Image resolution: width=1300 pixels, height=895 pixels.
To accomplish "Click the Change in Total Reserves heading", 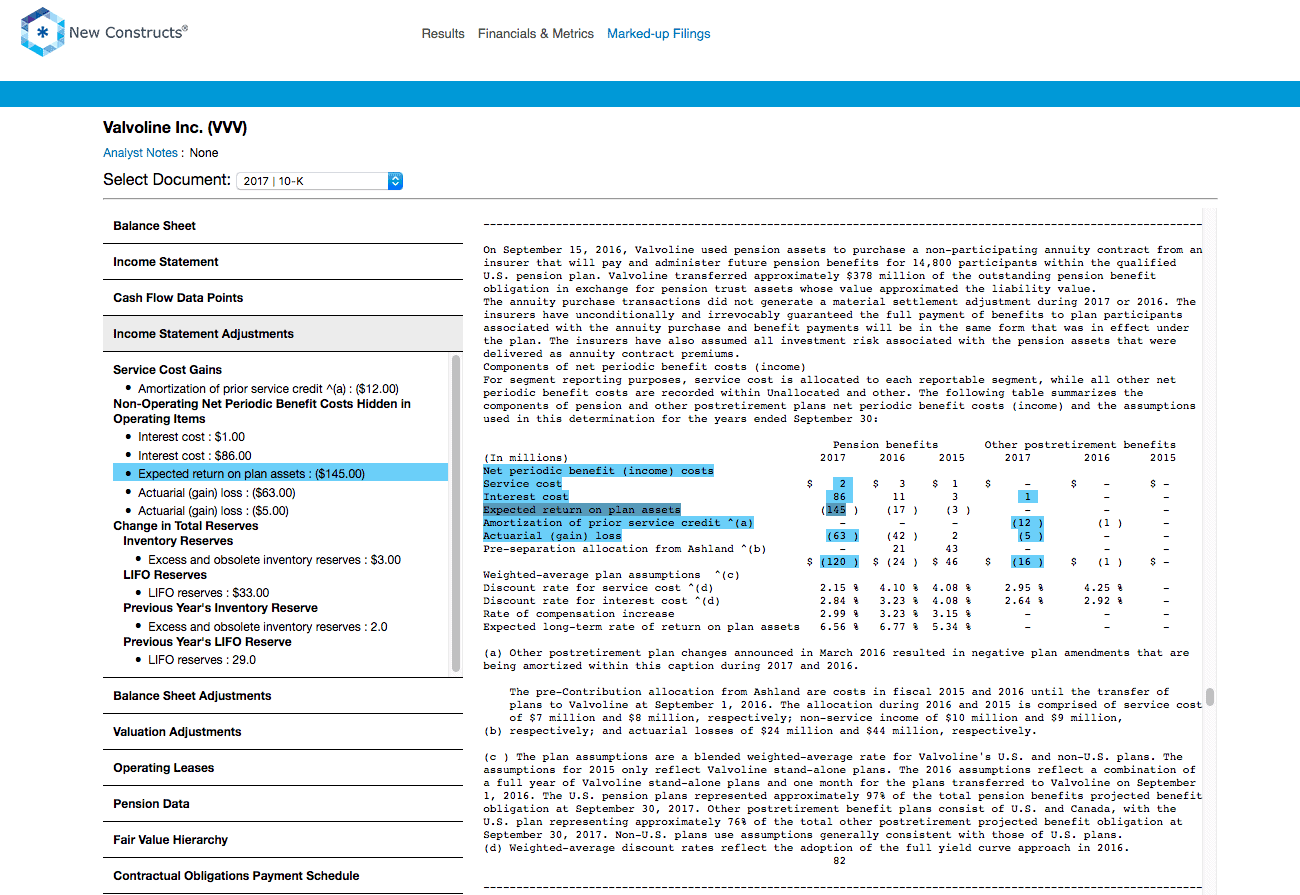I will click(x=186, y=526).
